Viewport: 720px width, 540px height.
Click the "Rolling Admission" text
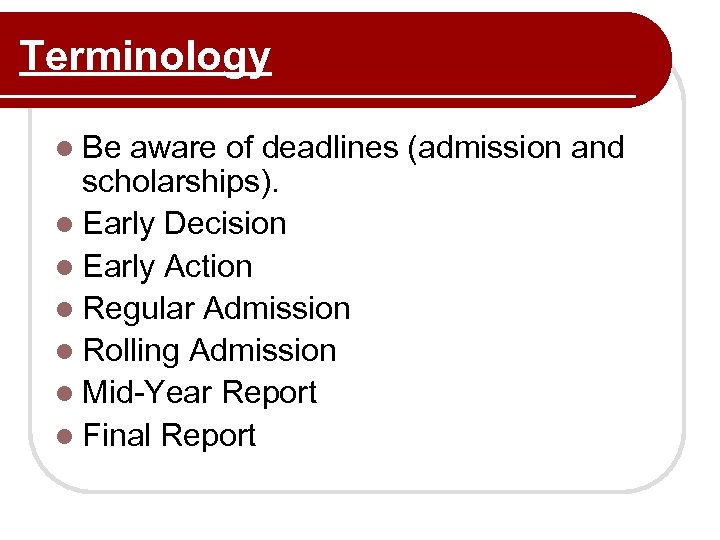210,350
